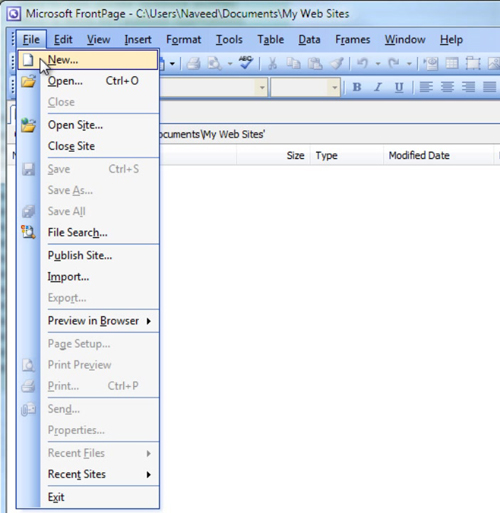Click the Print toolbar icon
500x513 pixels.
coord(193,63)
